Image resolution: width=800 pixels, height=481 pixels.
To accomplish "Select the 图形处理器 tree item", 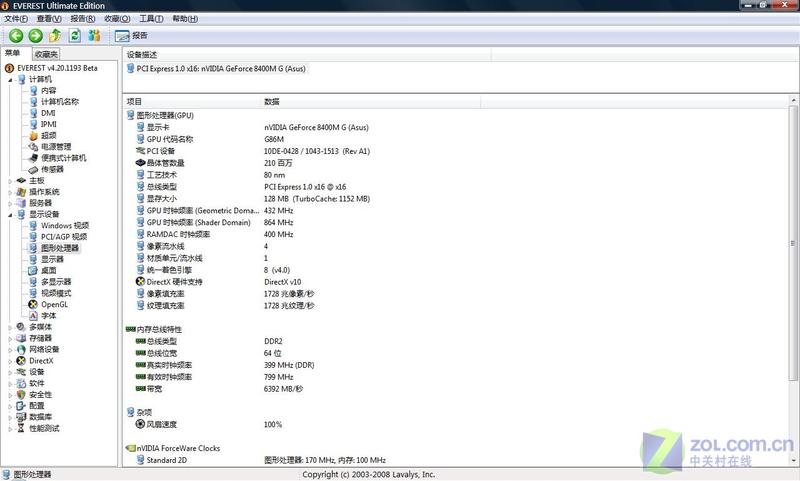I will [x=60, y=248].
